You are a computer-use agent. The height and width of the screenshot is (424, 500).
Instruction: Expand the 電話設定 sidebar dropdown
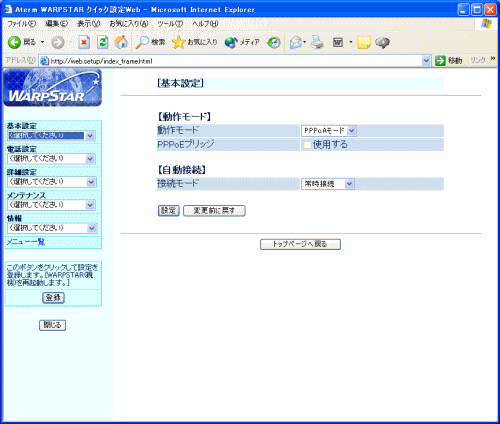click(51, 159)
